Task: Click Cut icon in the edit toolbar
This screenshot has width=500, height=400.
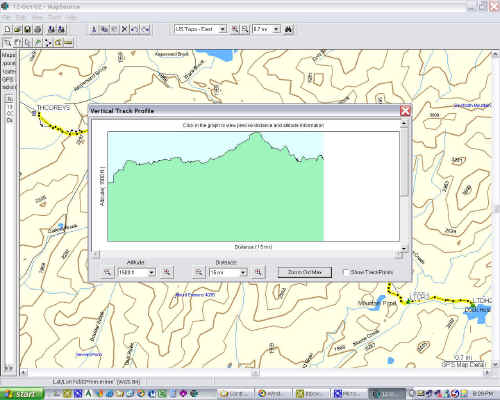Action: [x=94, y=29]
